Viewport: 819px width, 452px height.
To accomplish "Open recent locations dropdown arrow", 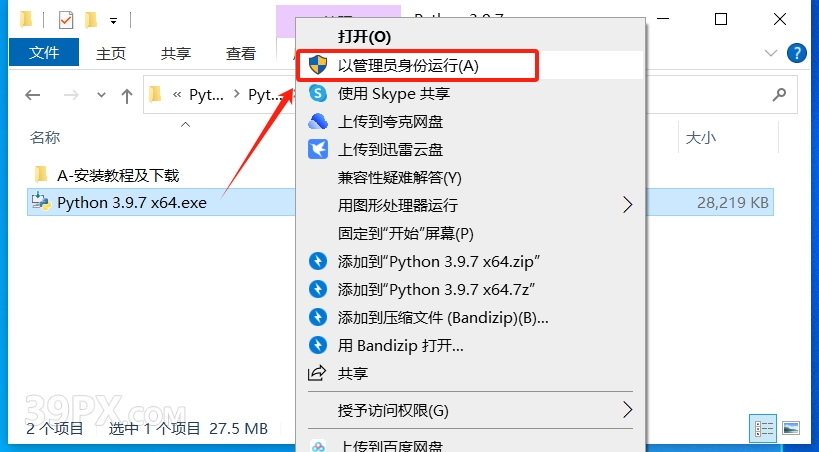I will (101, 95).
